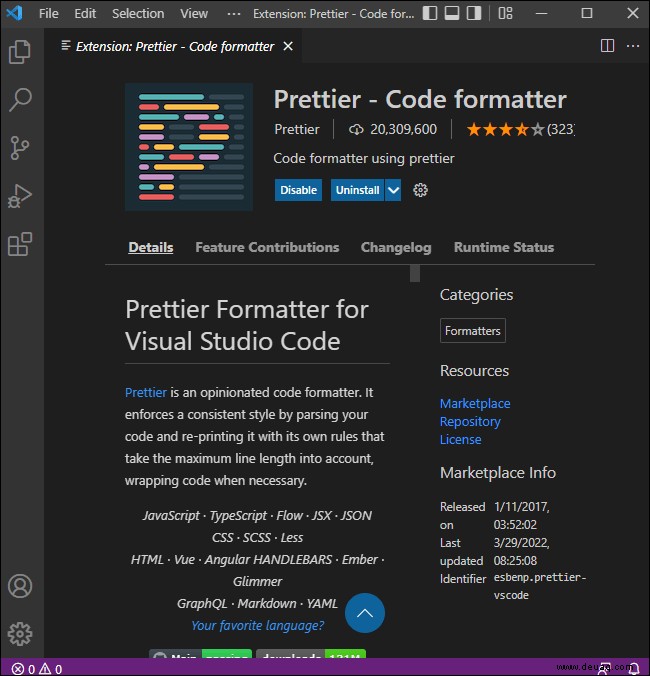Click the Prettier extension logo image
The width and height of the screenshot is (650, 676).
click(x=189, y=147)
